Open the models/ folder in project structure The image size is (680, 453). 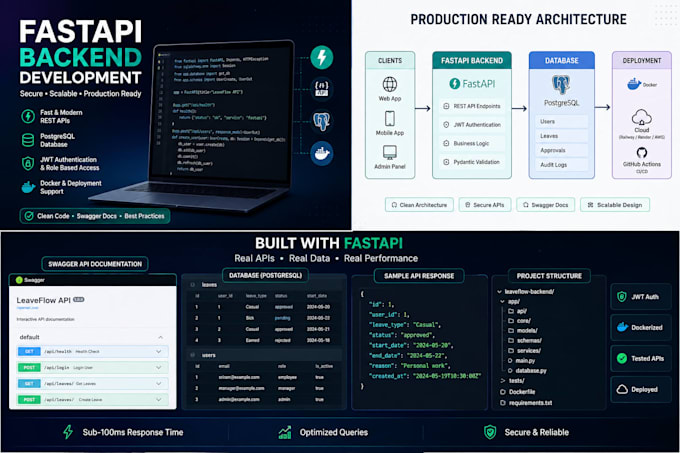tap(523, 331)
